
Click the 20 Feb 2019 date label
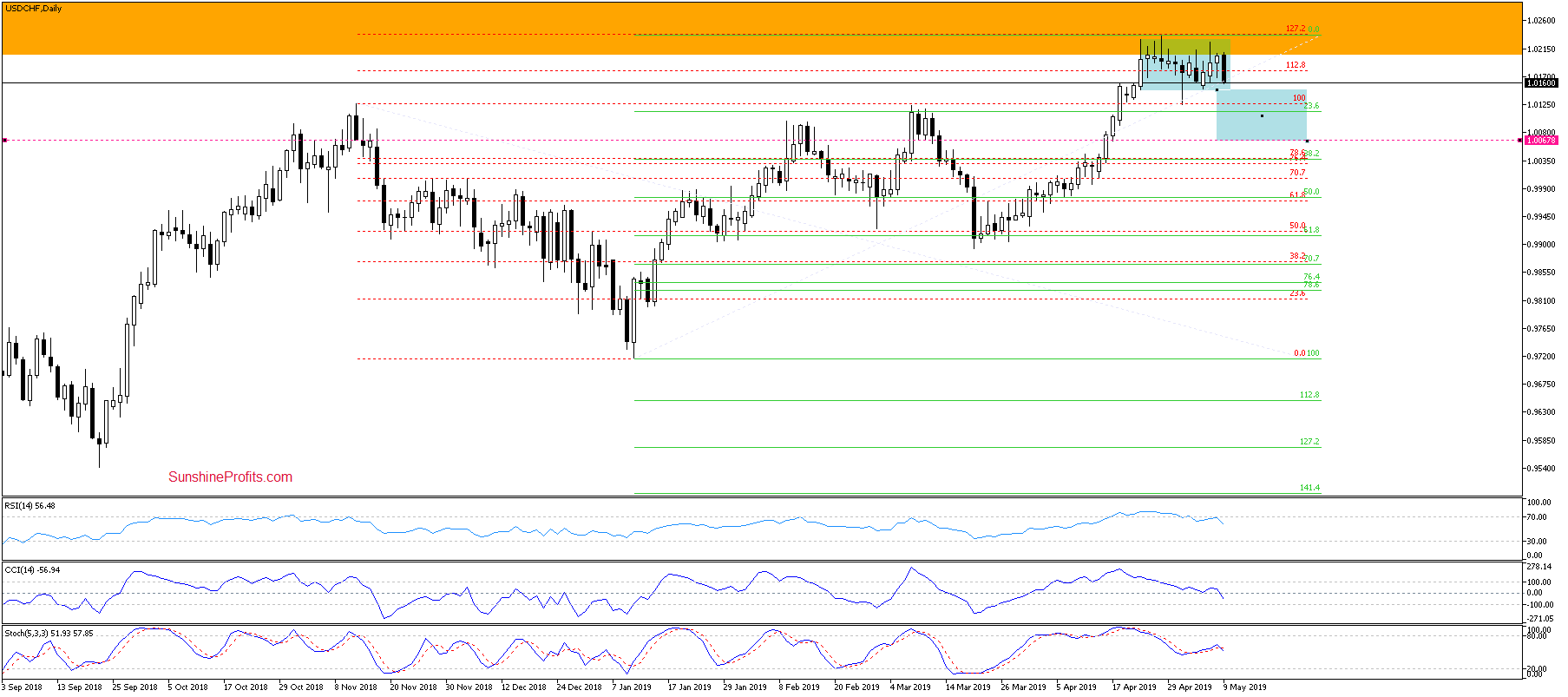click(856, 687)
